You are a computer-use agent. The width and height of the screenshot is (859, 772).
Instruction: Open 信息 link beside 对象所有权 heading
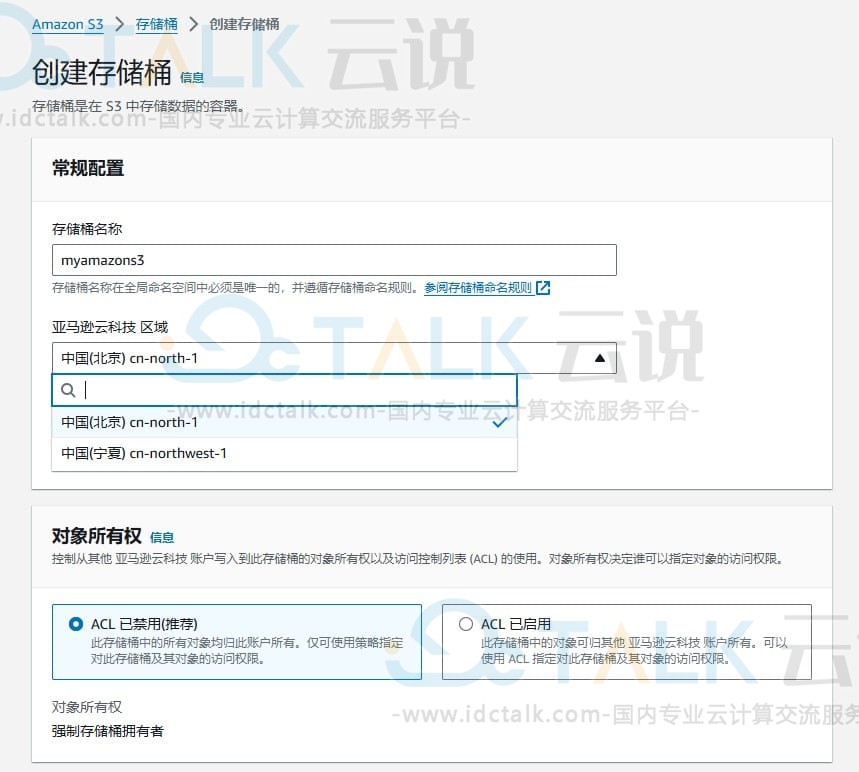click(x=162, y=537)
